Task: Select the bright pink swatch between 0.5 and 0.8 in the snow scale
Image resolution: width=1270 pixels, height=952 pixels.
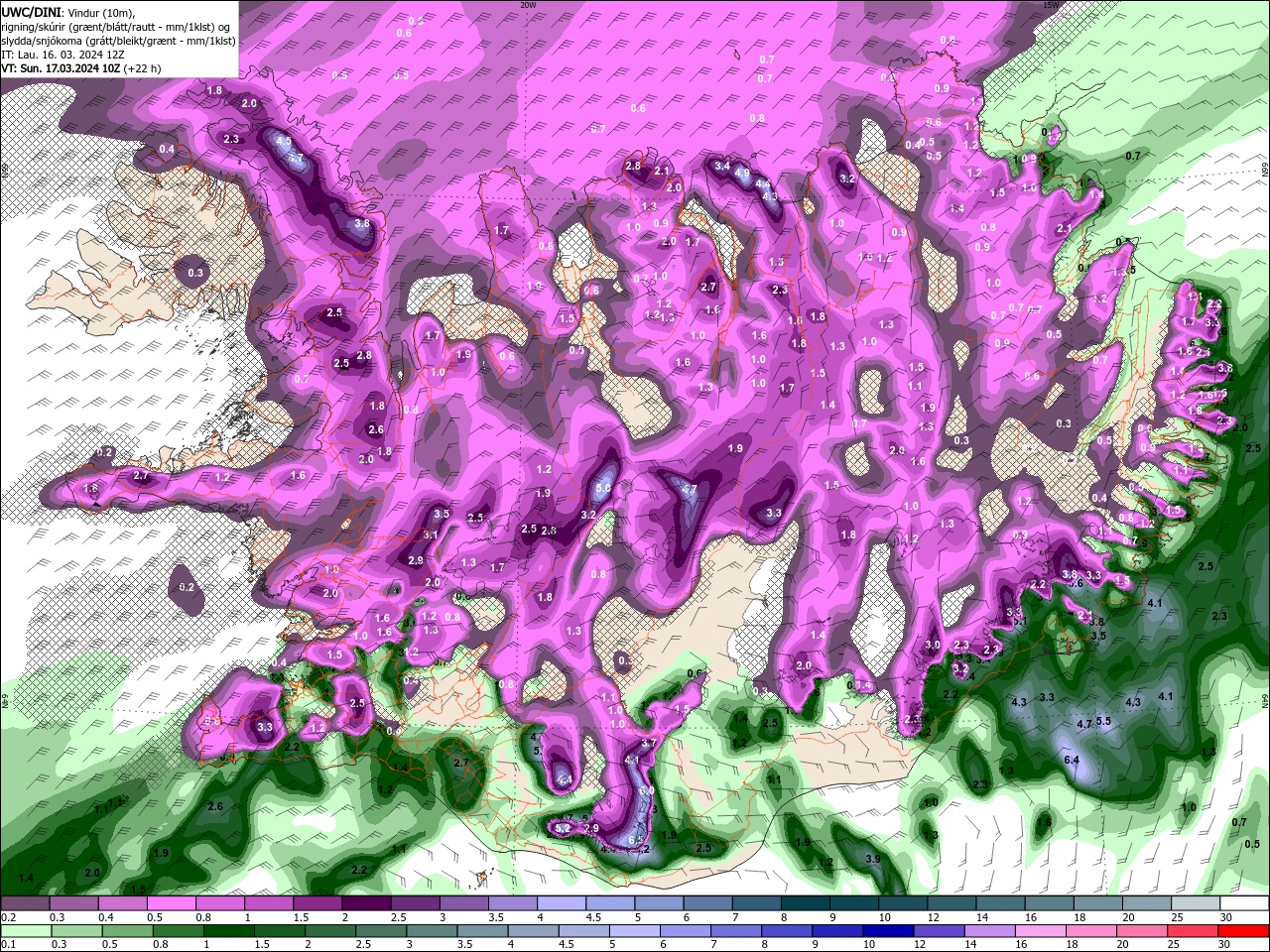Action: pyautogui.click(x=171, y=903)
